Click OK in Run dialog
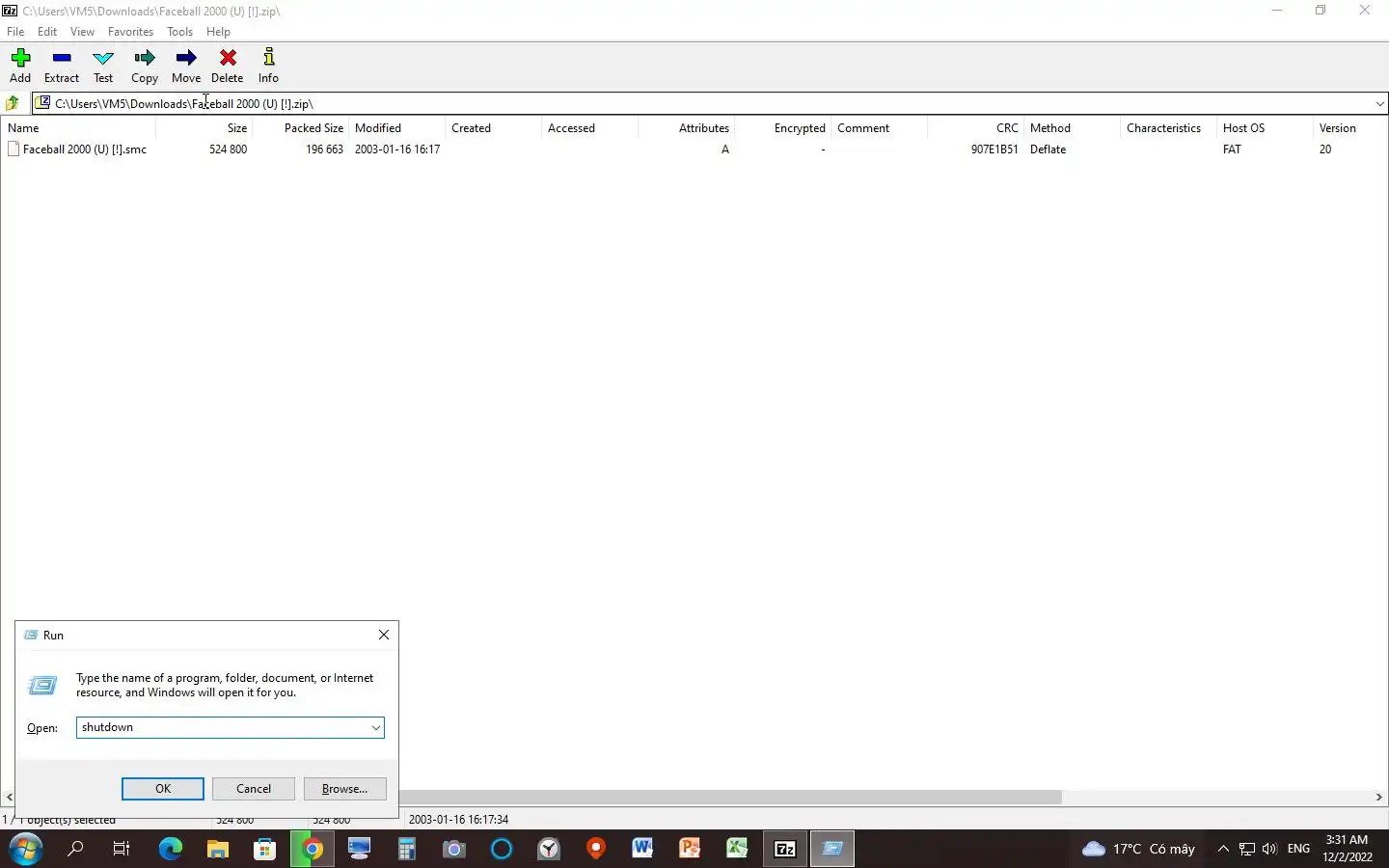 click(x=163, y=789)
